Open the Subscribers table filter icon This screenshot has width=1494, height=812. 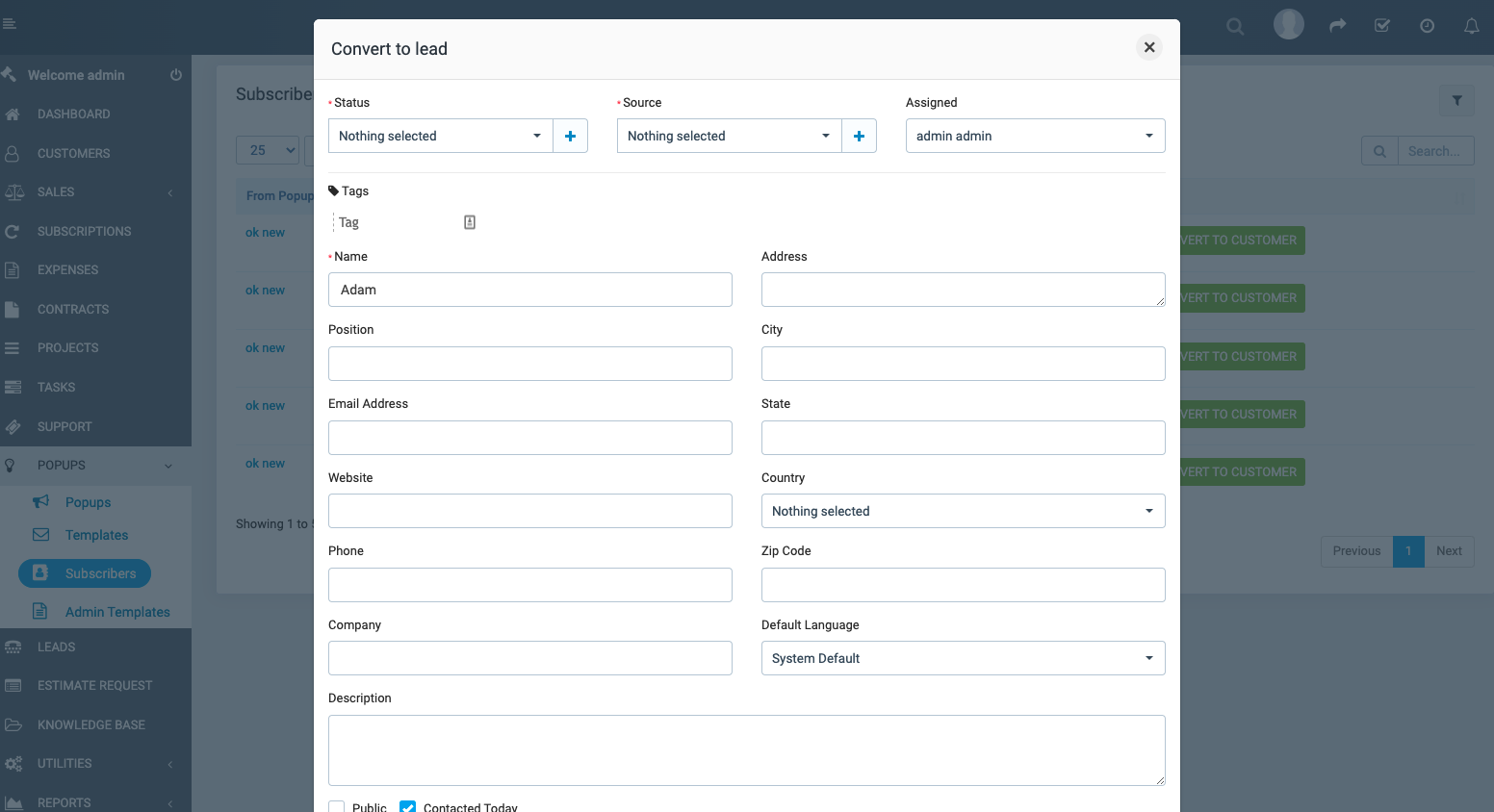click(x=1456, y=100)
